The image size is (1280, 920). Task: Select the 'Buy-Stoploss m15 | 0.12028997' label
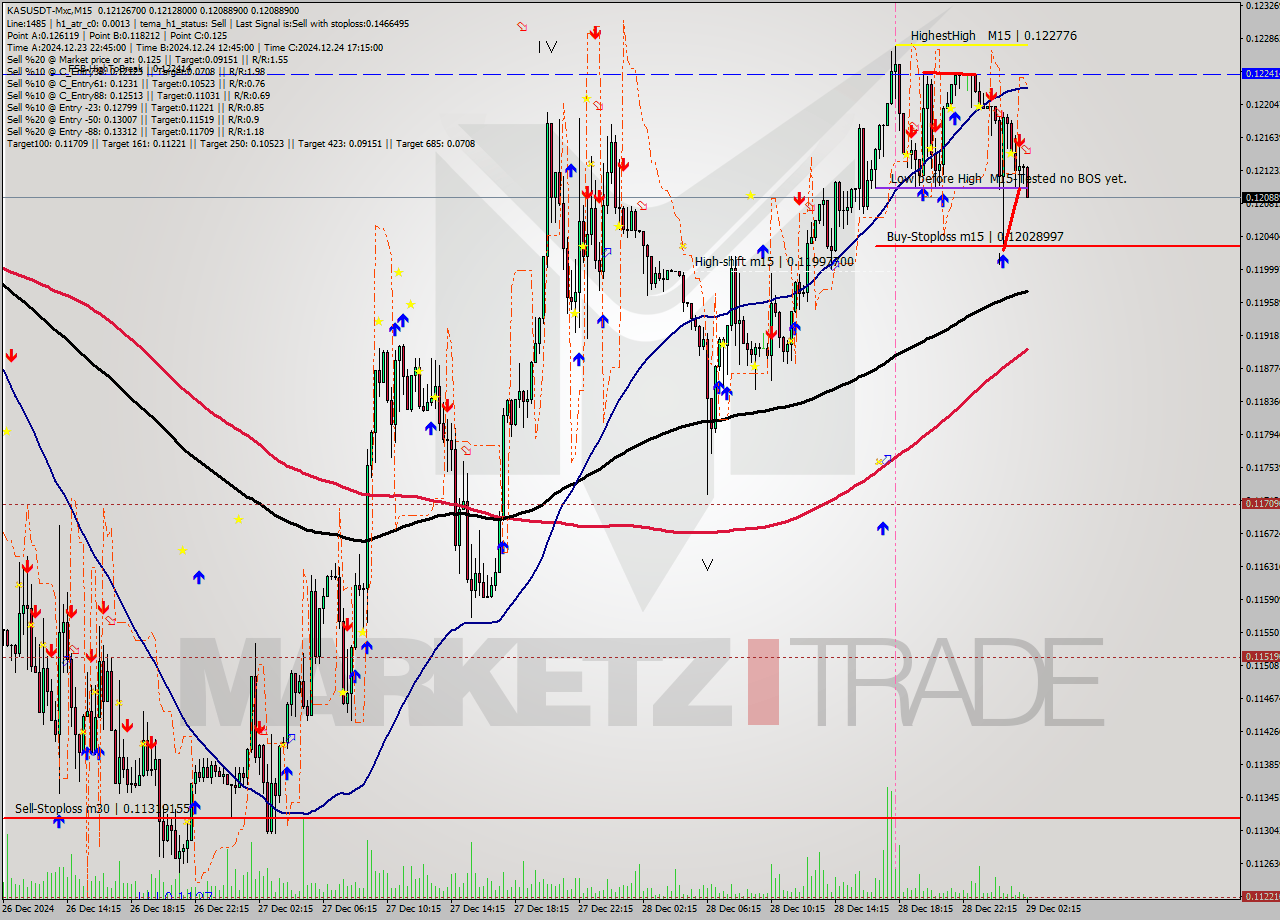975,237
